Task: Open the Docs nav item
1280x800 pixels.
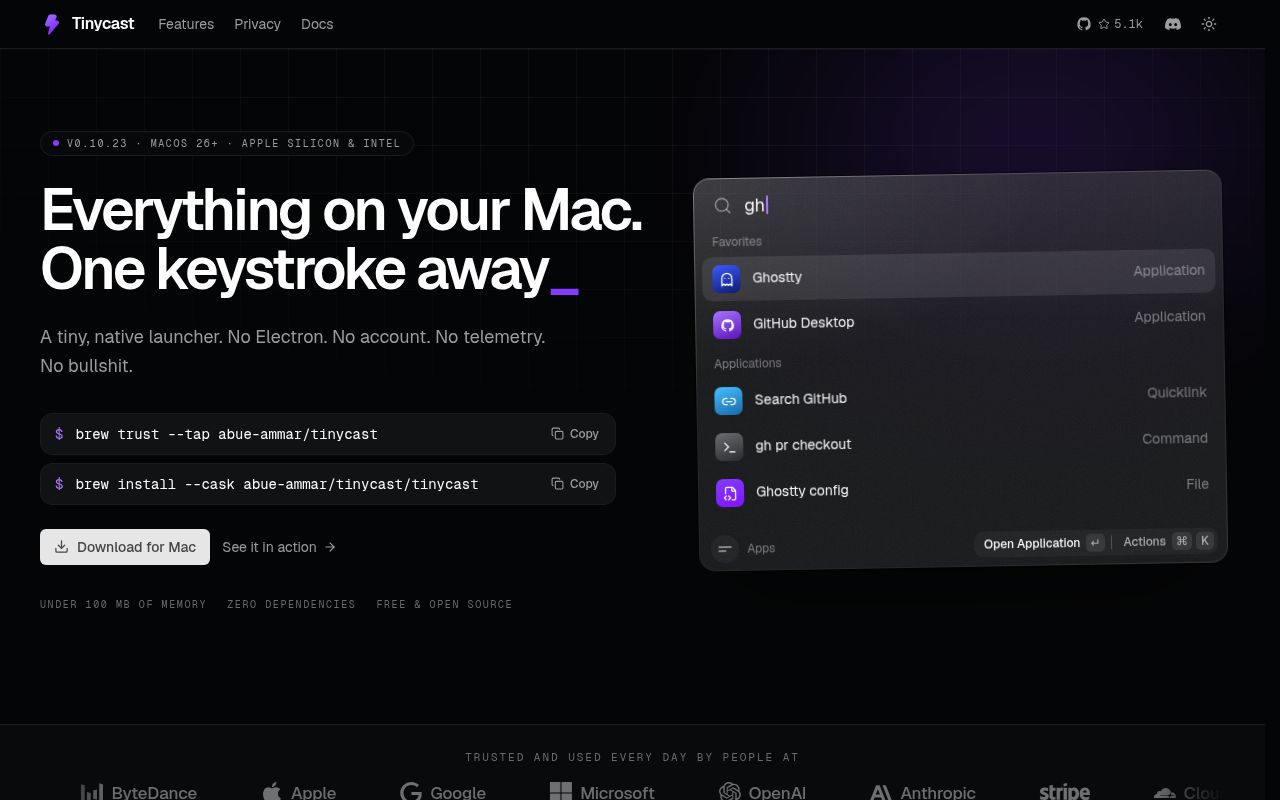Action: (x=317, y=24)
